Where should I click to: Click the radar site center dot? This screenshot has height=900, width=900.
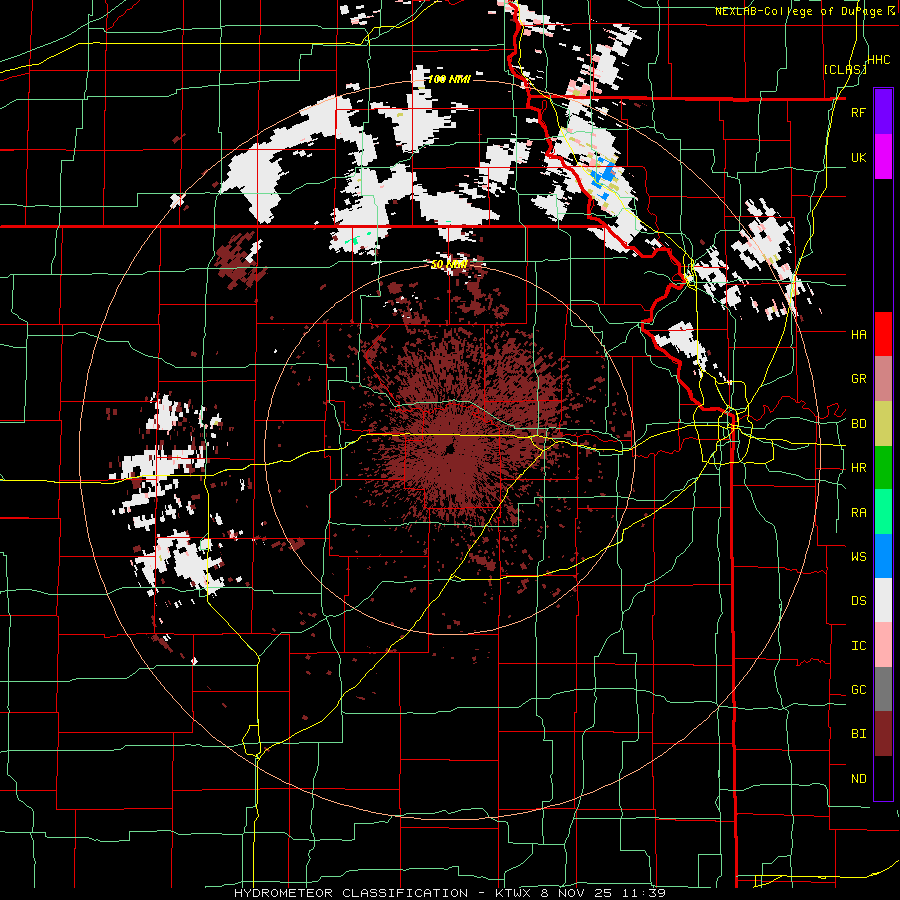tap(450, 448)
